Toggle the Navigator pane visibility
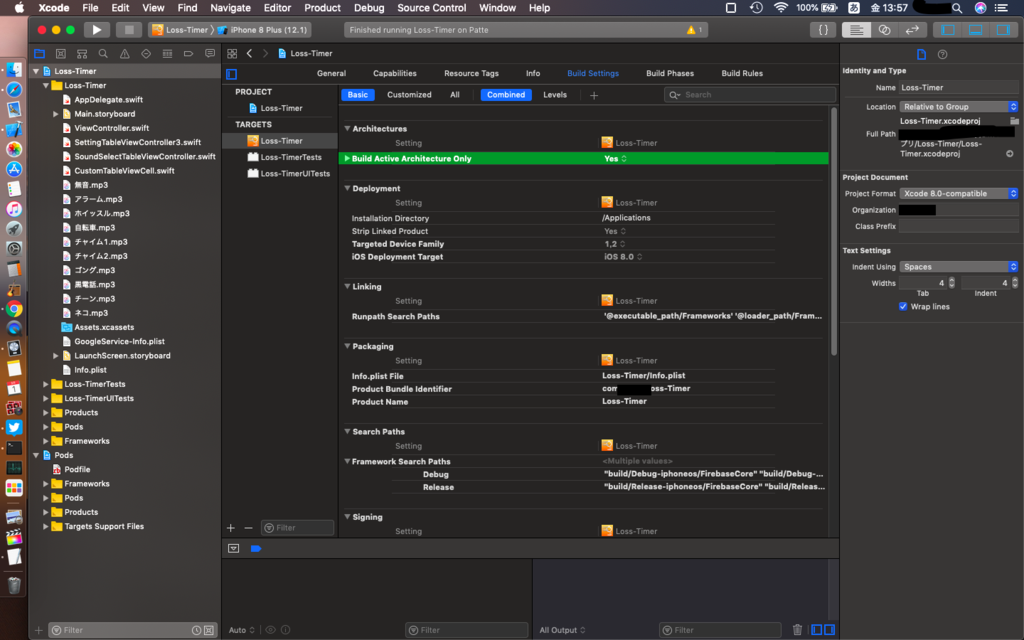 pos(948,29)
